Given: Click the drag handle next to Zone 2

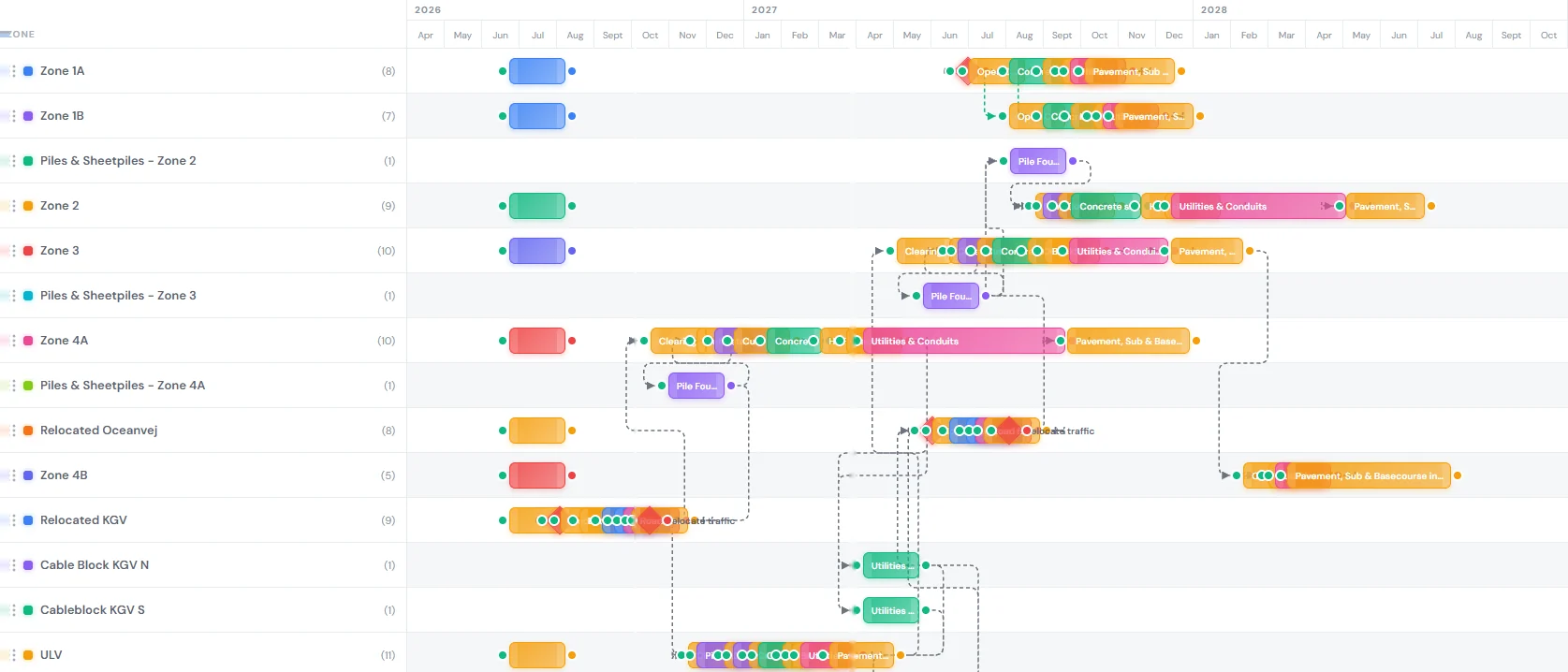Looking at the screenshot, I should point(13,206).
